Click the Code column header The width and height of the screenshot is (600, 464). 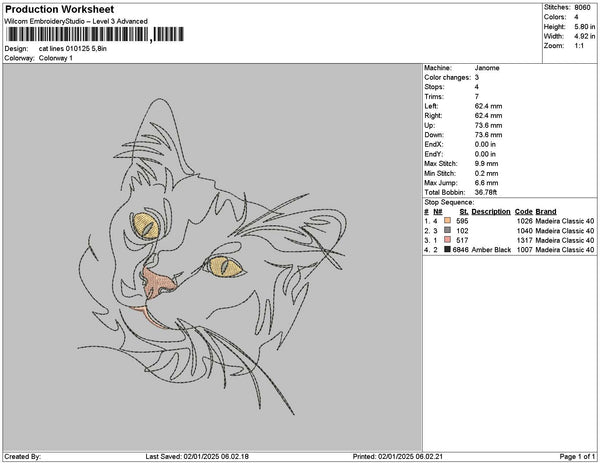(x=523, y=212)
